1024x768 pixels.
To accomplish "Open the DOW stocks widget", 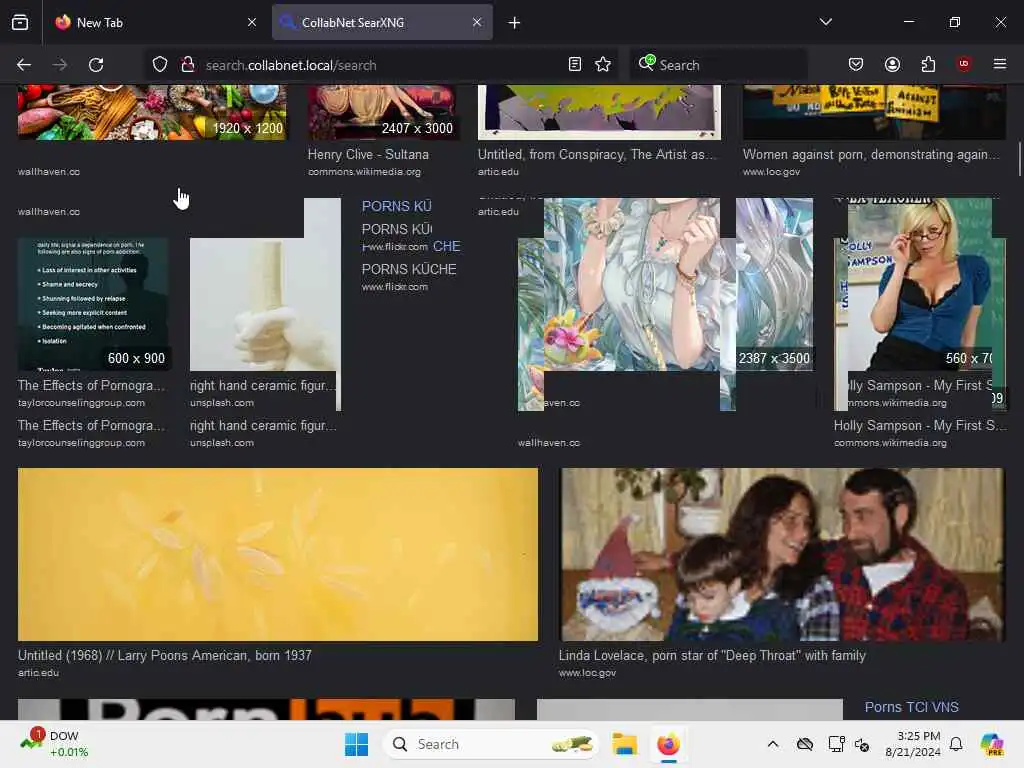I will (x=54, y=744).
